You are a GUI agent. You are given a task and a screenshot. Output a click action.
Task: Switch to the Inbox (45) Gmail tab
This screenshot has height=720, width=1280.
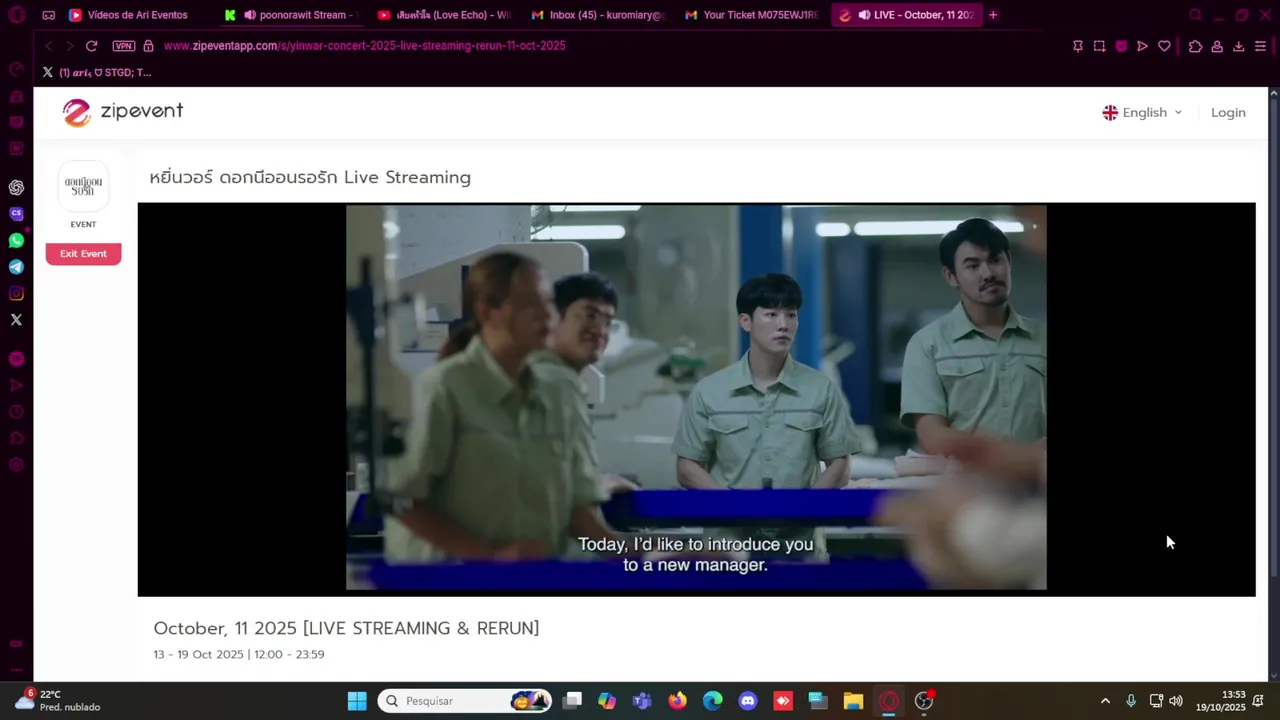tap(598, 15)
